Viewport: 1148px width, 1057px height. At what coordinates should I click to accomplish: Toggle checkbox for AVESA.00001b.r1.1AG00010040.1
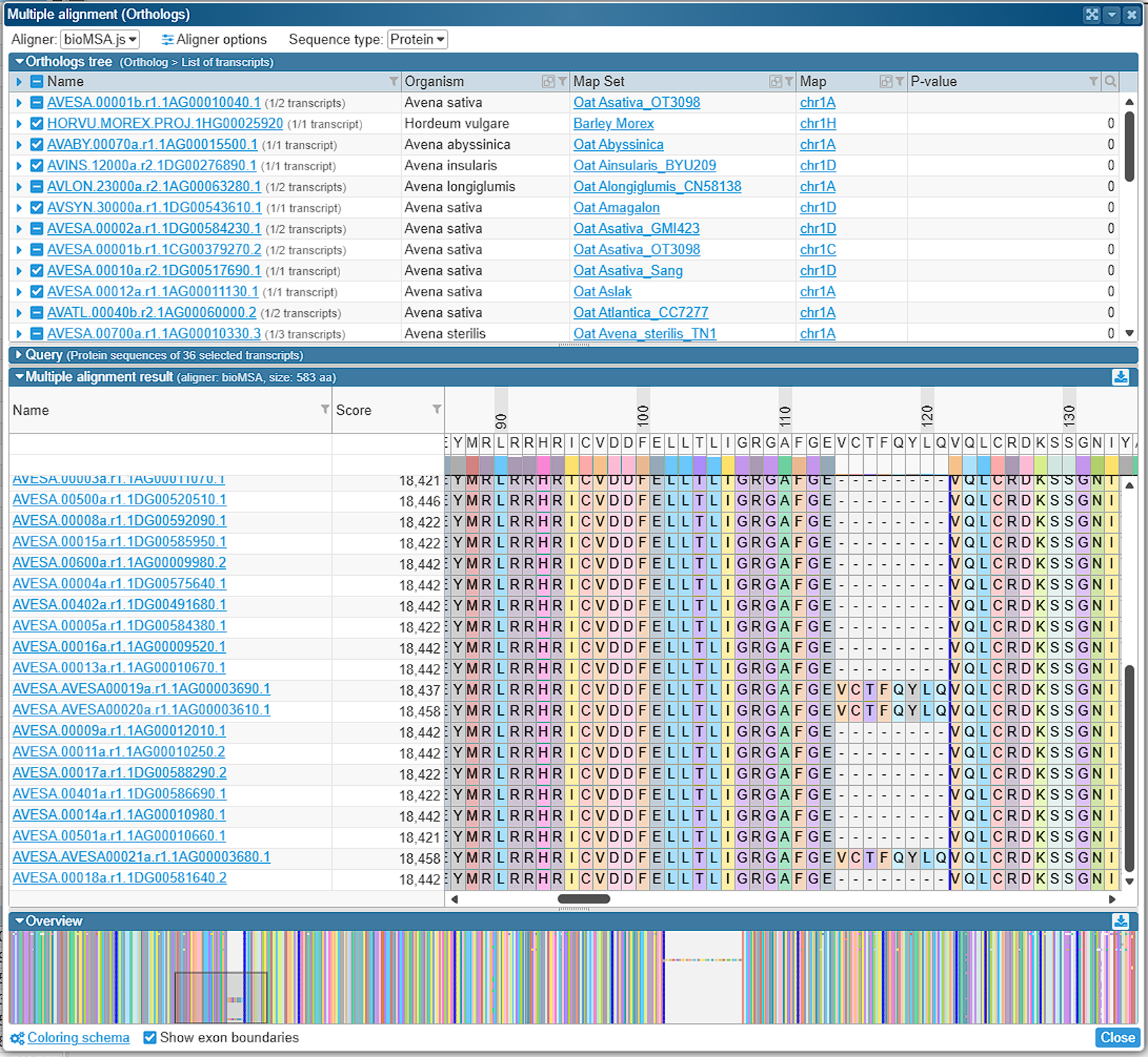tap(37, 102)
